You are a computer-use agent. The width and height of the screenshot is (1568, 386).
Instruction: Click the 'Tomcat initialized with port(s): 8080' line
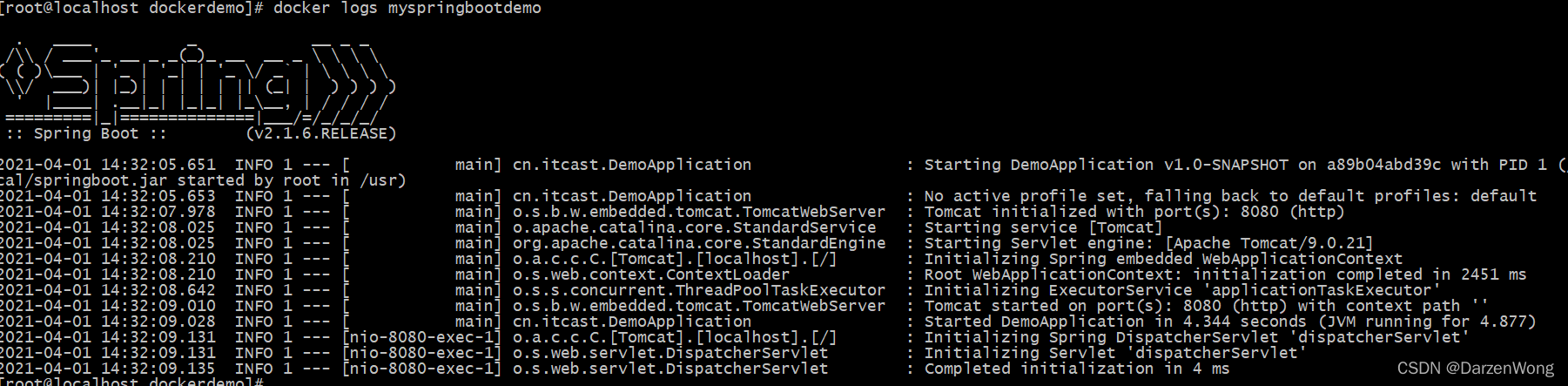(x=1134, y=212)
